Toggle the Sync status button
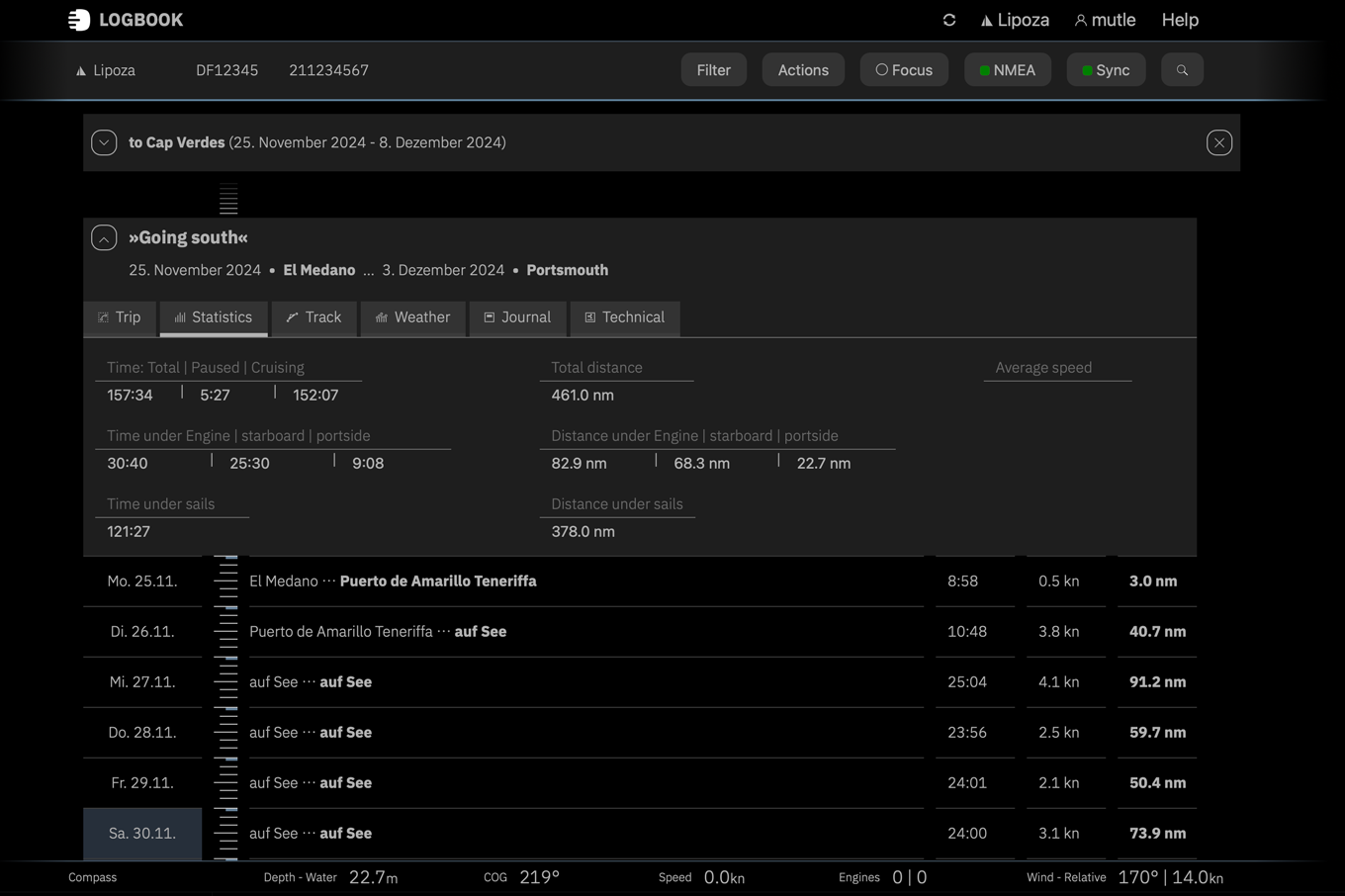This screenshot has height=896, width=1345. [x=1106, y=70]
